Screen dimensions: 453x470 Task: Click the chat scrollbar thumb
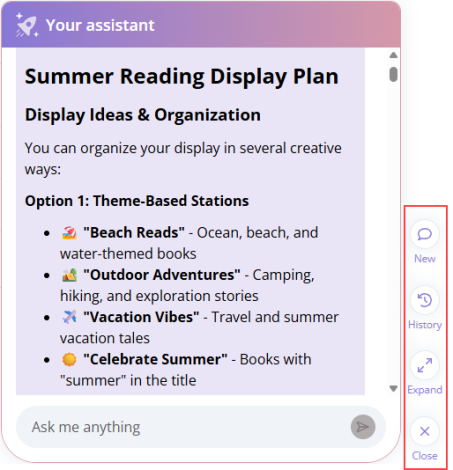pos(393,74)
